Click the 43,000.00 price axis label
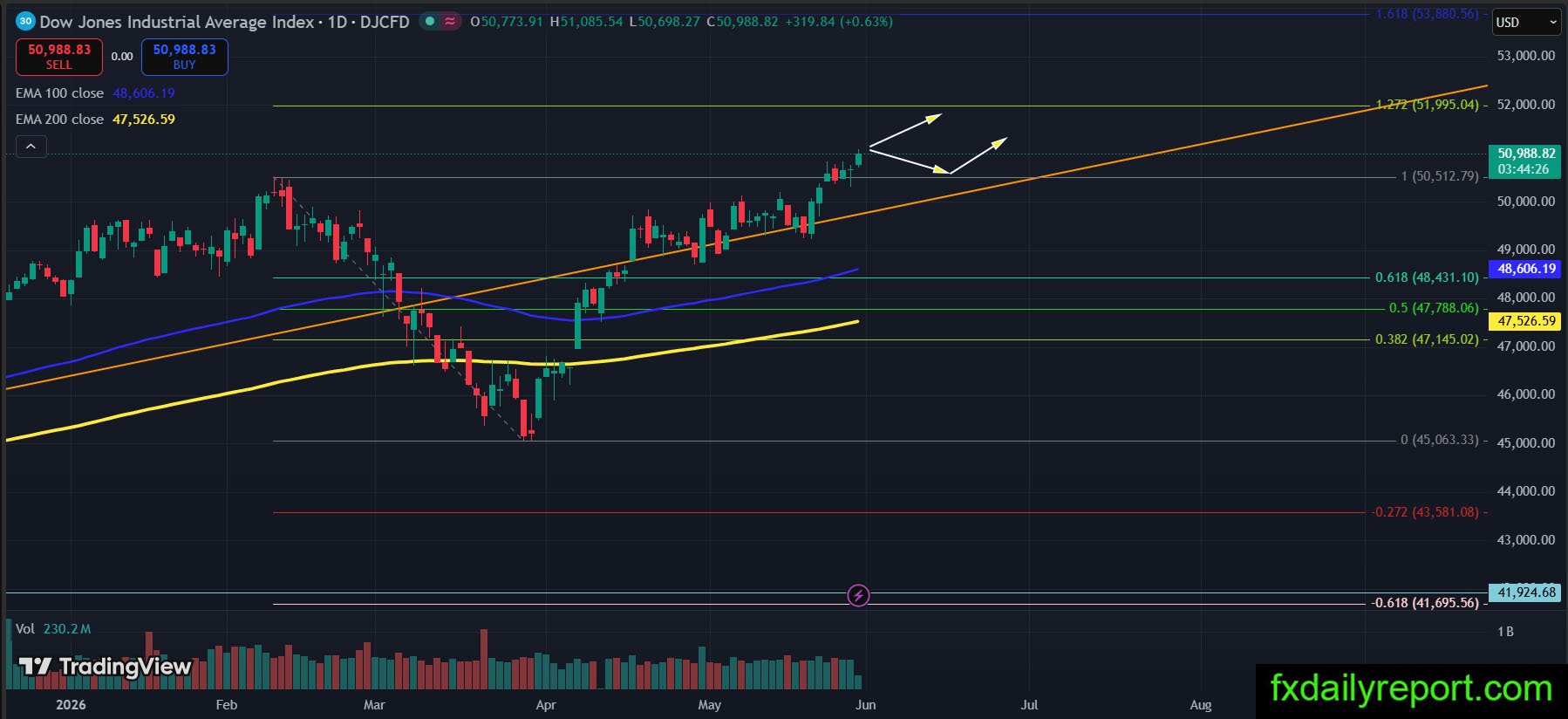This screenshot has width=1568, height=719. pos(1526,540)
